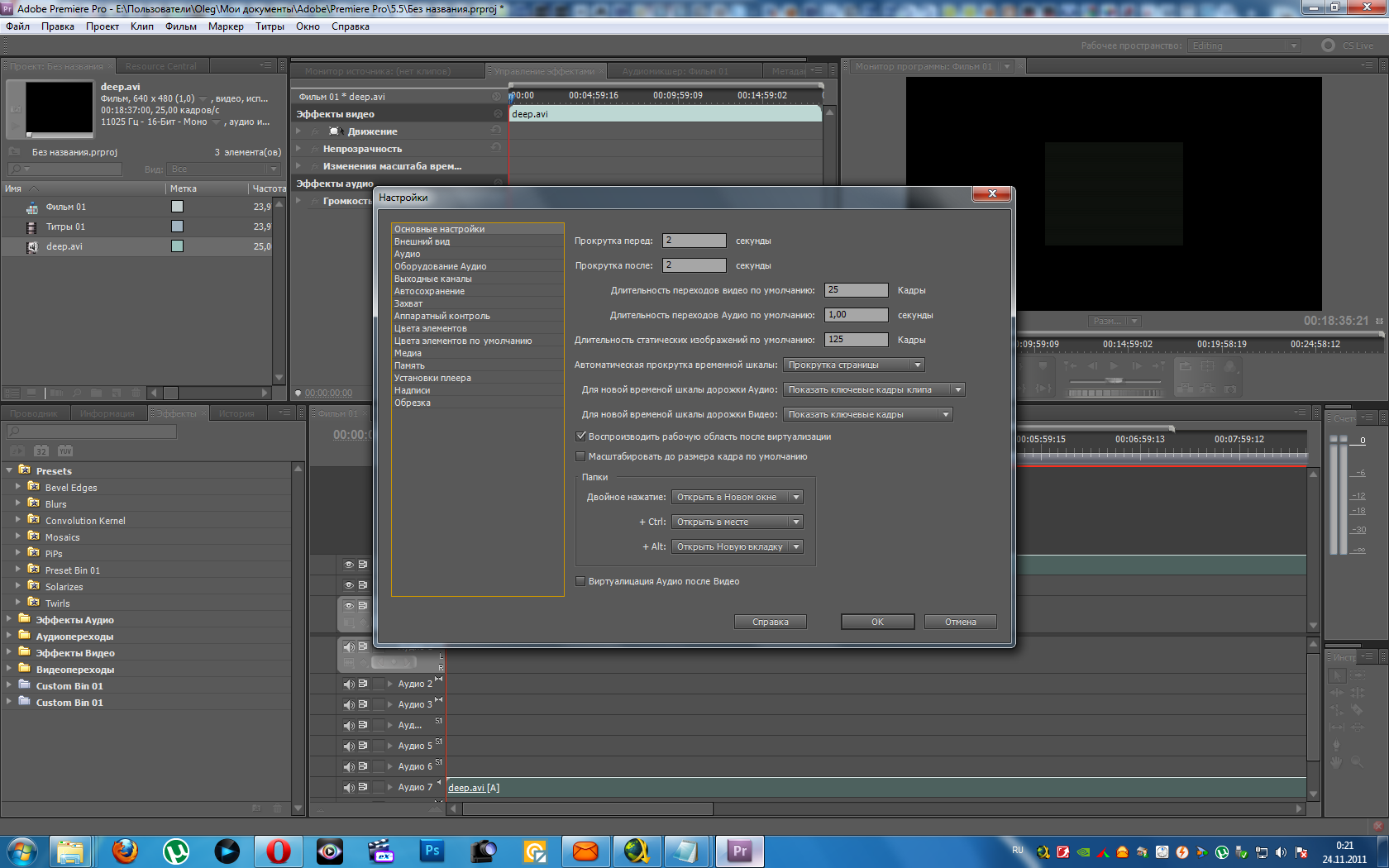Open + Alt bin action dropdown
The width and height of the screenshot is (1389, 868).
click(x=737, y=546)
